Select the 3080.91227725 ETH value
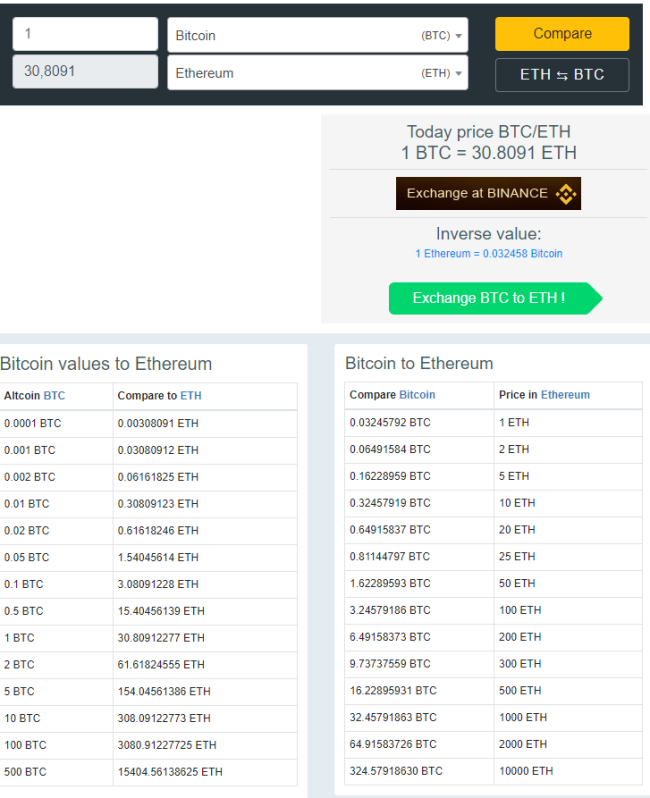Image resolution: width=650 pixels, height=798 pixels. (167, 746)
